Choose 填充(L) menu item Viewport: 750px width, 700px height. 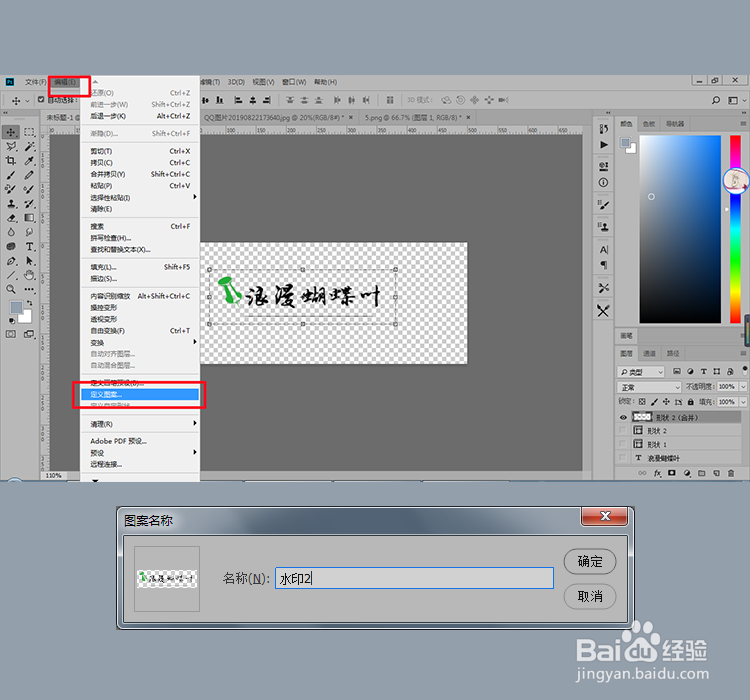pyautogui.click(x=140, y=267)
